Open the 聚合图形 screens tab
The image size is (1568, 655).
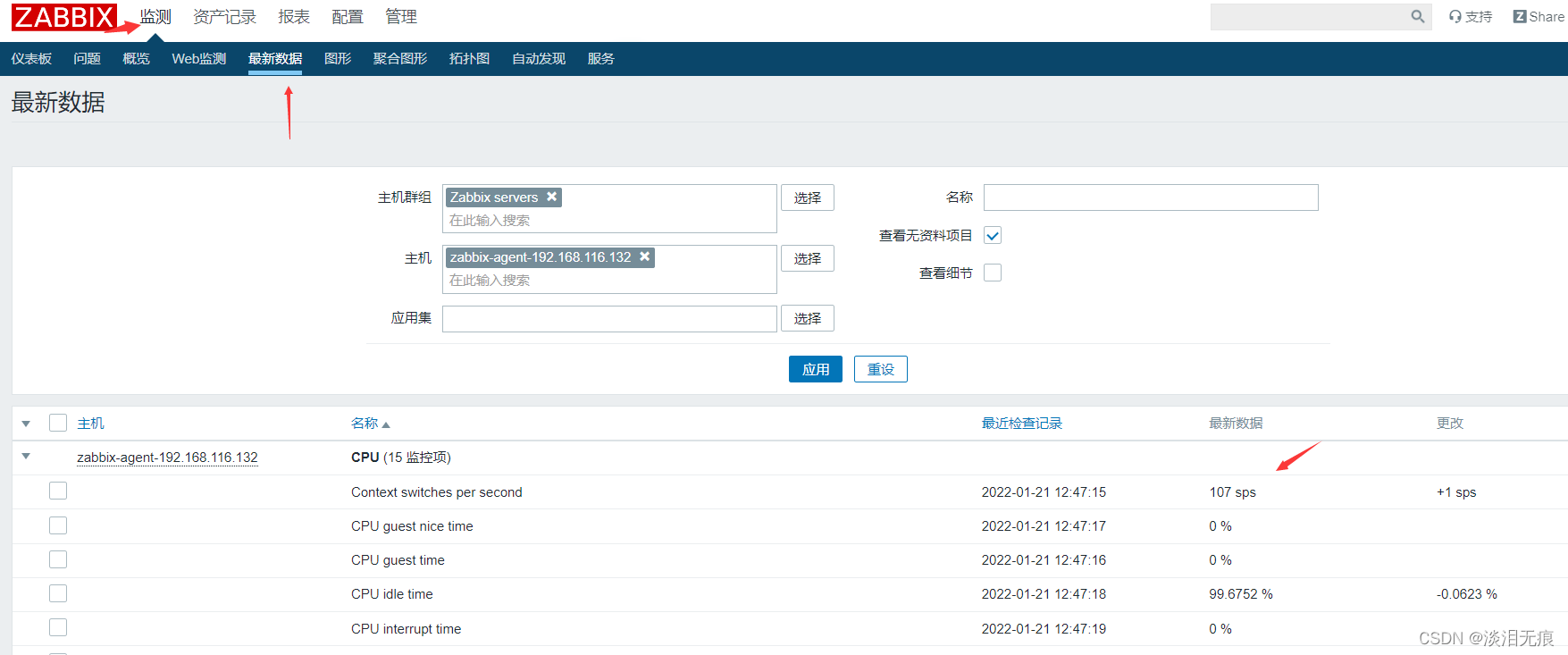400,58
